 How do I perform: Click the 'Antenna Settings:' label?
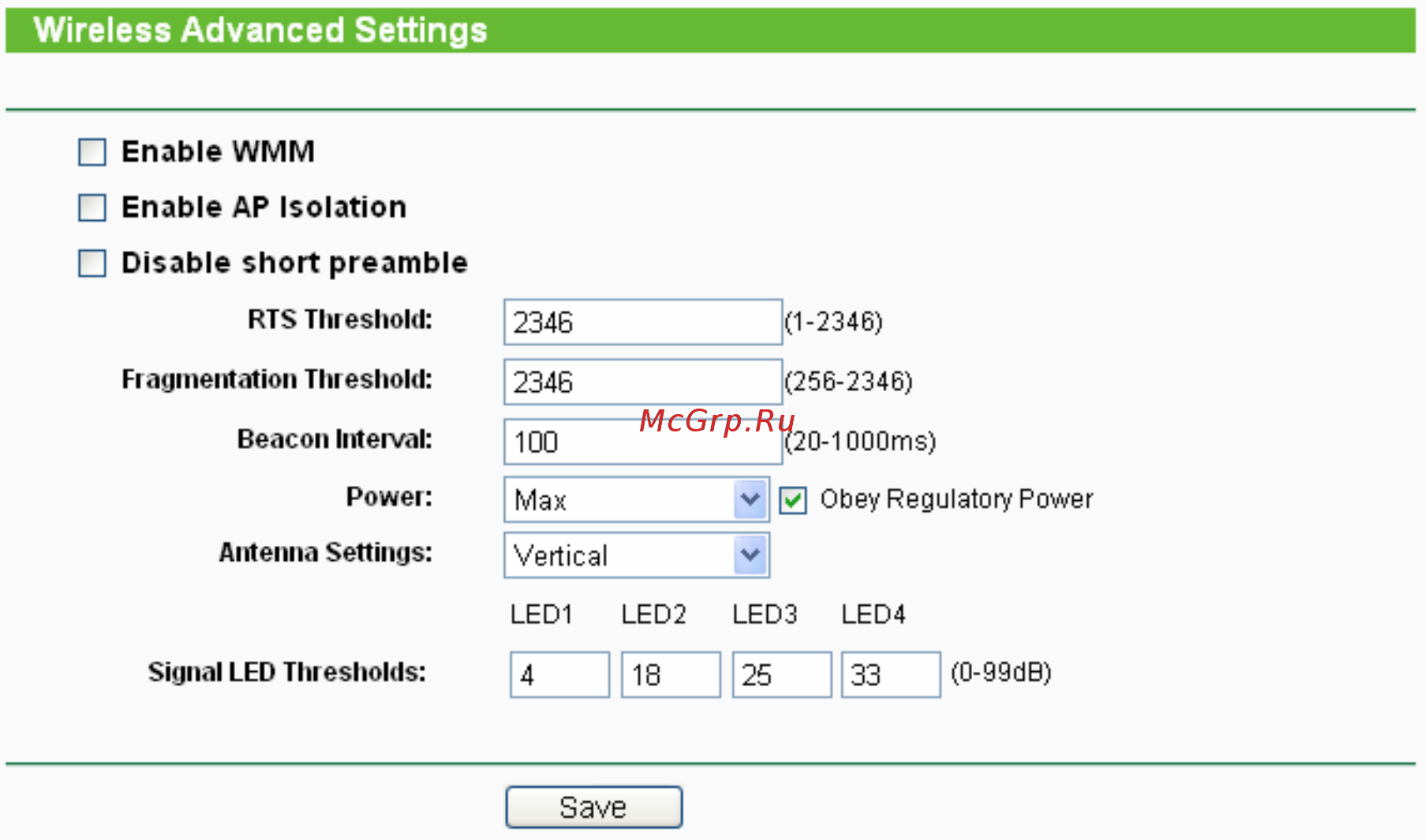(x=326, y=552)
